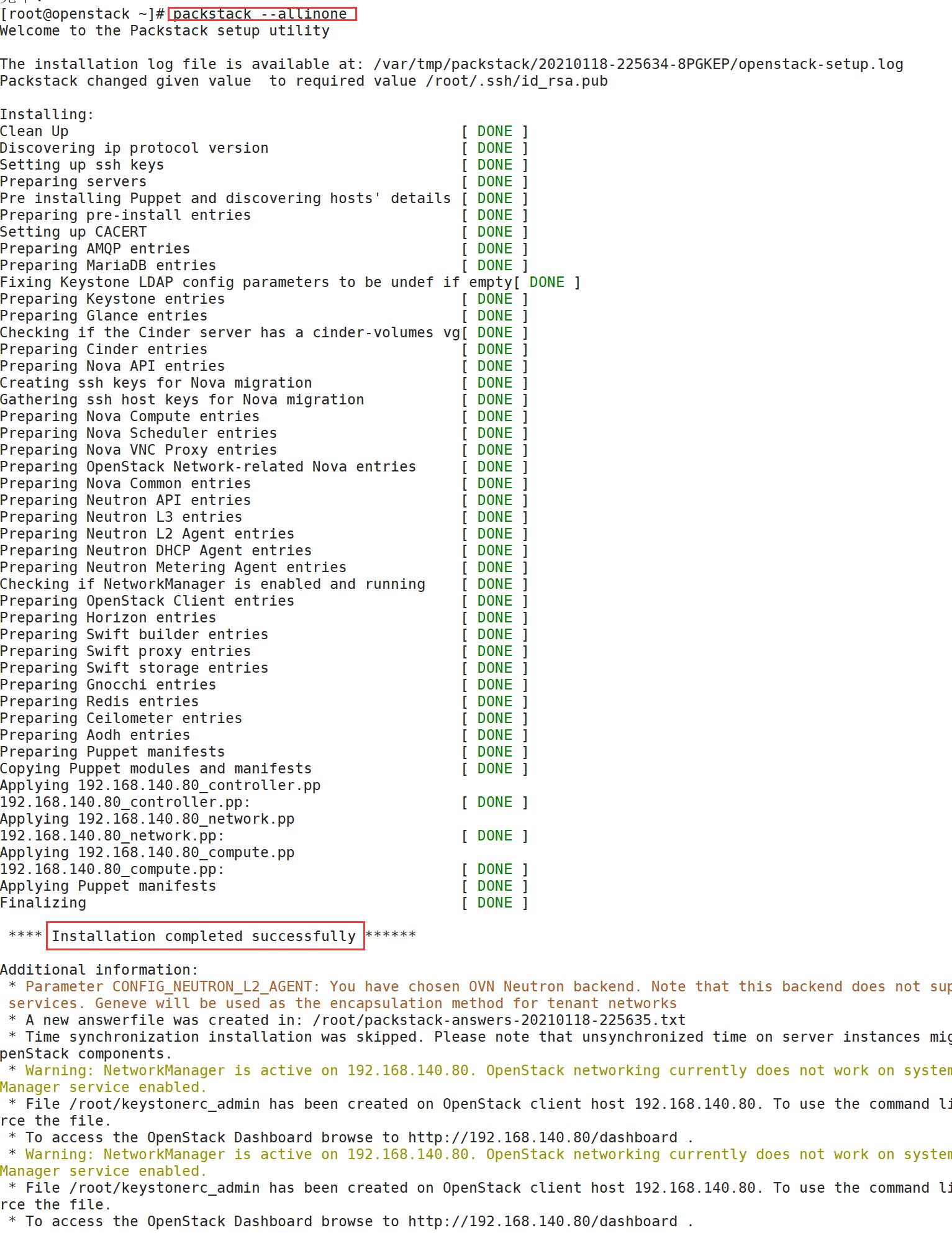This screenshot has height=1238, width=952.
Task: Click 'Preparing Swift builder entries' line
Action: point(134,635)
